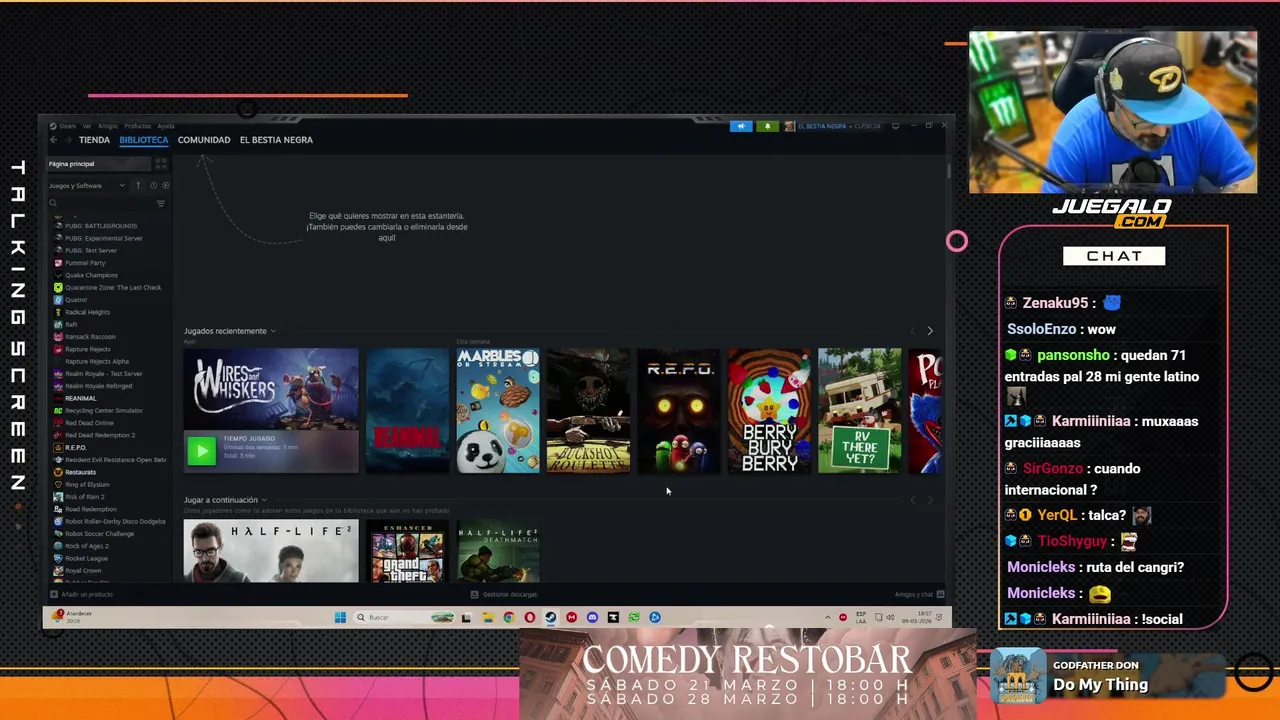Click the R.E.P.O. icon in the game list

58,448
